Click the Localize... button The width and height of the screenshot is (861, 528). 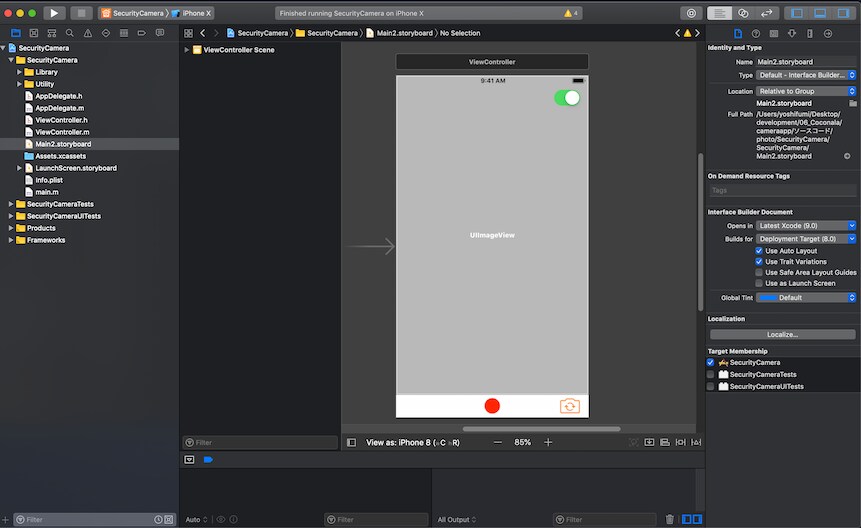click(782, 334)
